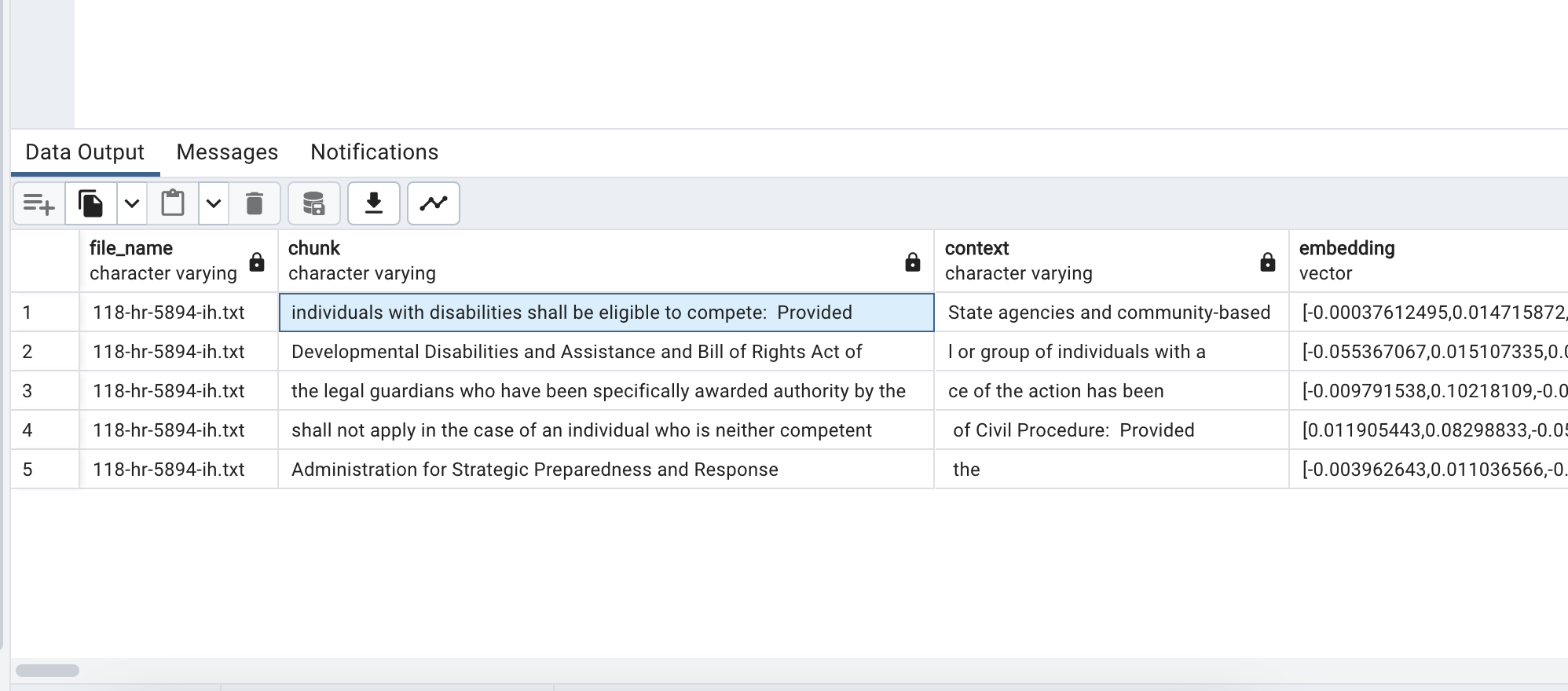
Task: Click the horizontal scrollbar thumb at bottom
Action: [x=48, y=671]
